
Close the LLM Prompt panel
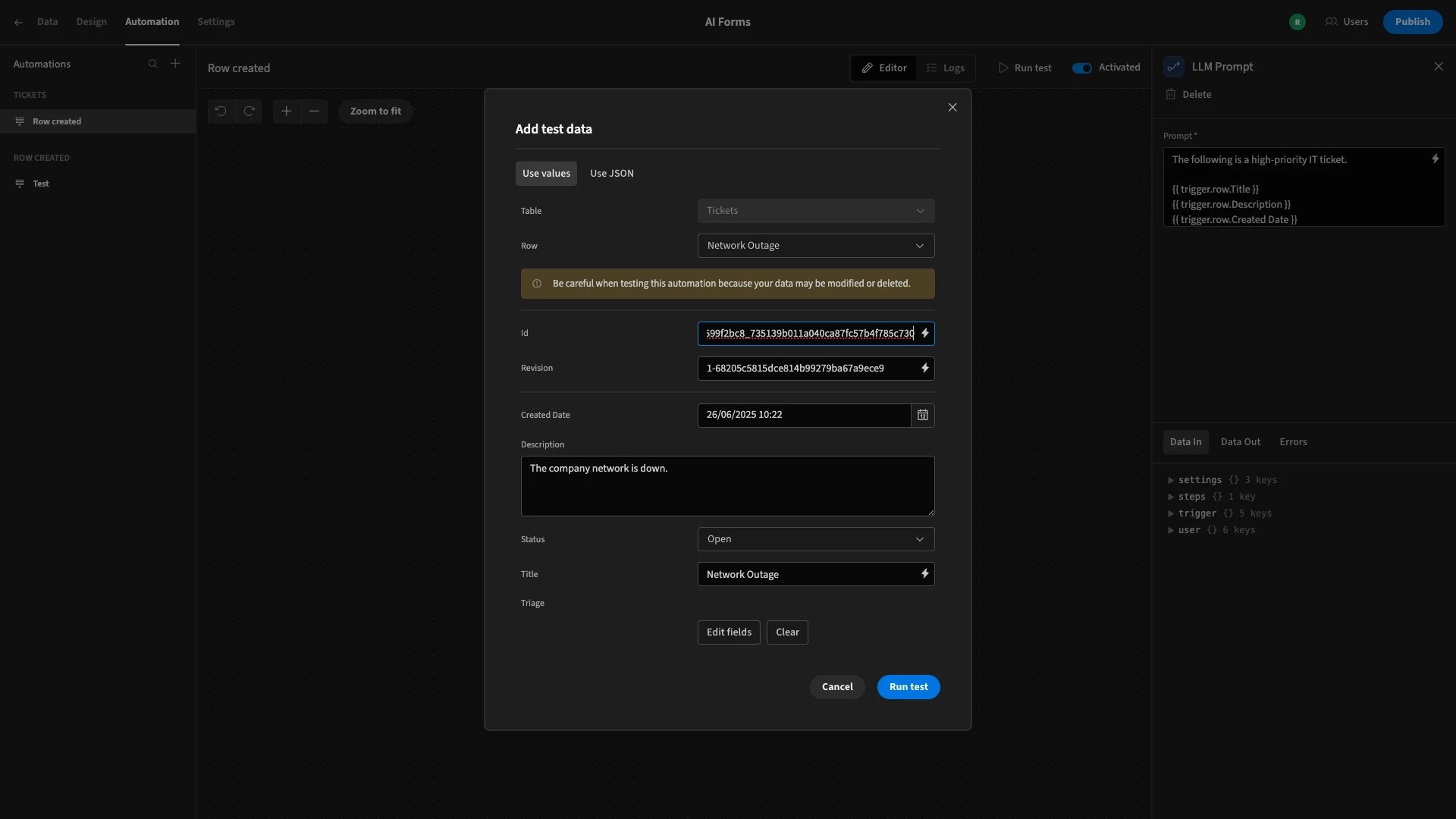click(x=1439, y=67)
